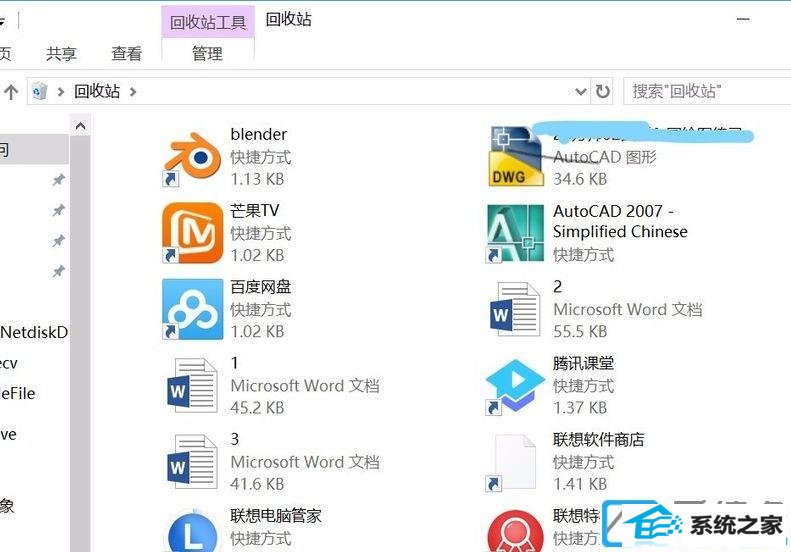Open the 管理 ribbon tab
791x552 pixels.
click(207, 53)
